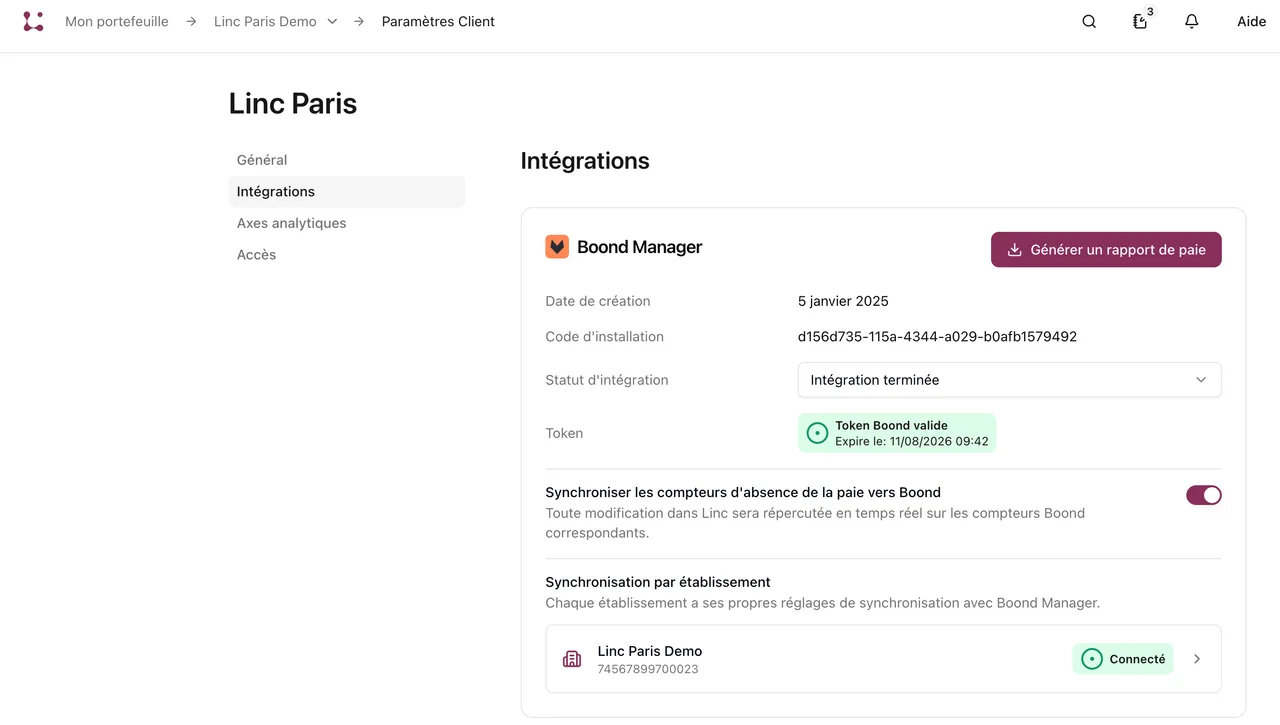Image resolution: width=1280 pixels, height=725 pixels.
Task: Select the Axes analytiques tab
Action: 347,223
